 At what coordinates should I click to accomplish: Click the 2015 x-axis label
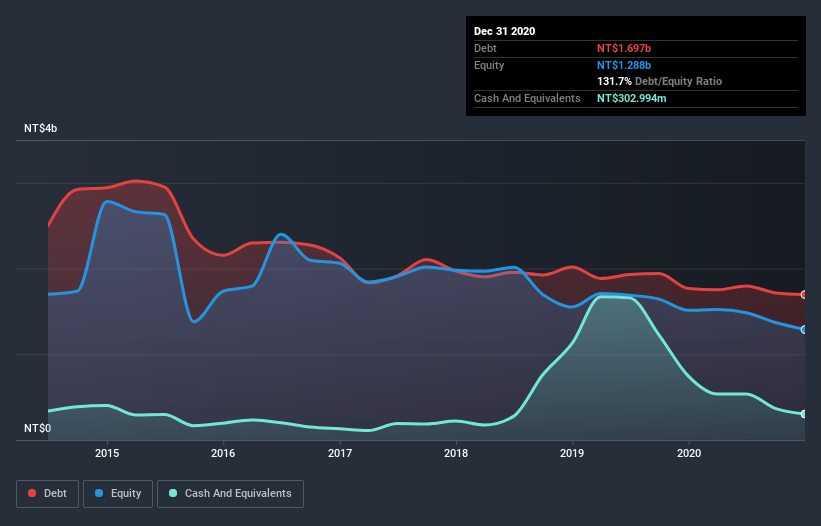tap(107, 453)
